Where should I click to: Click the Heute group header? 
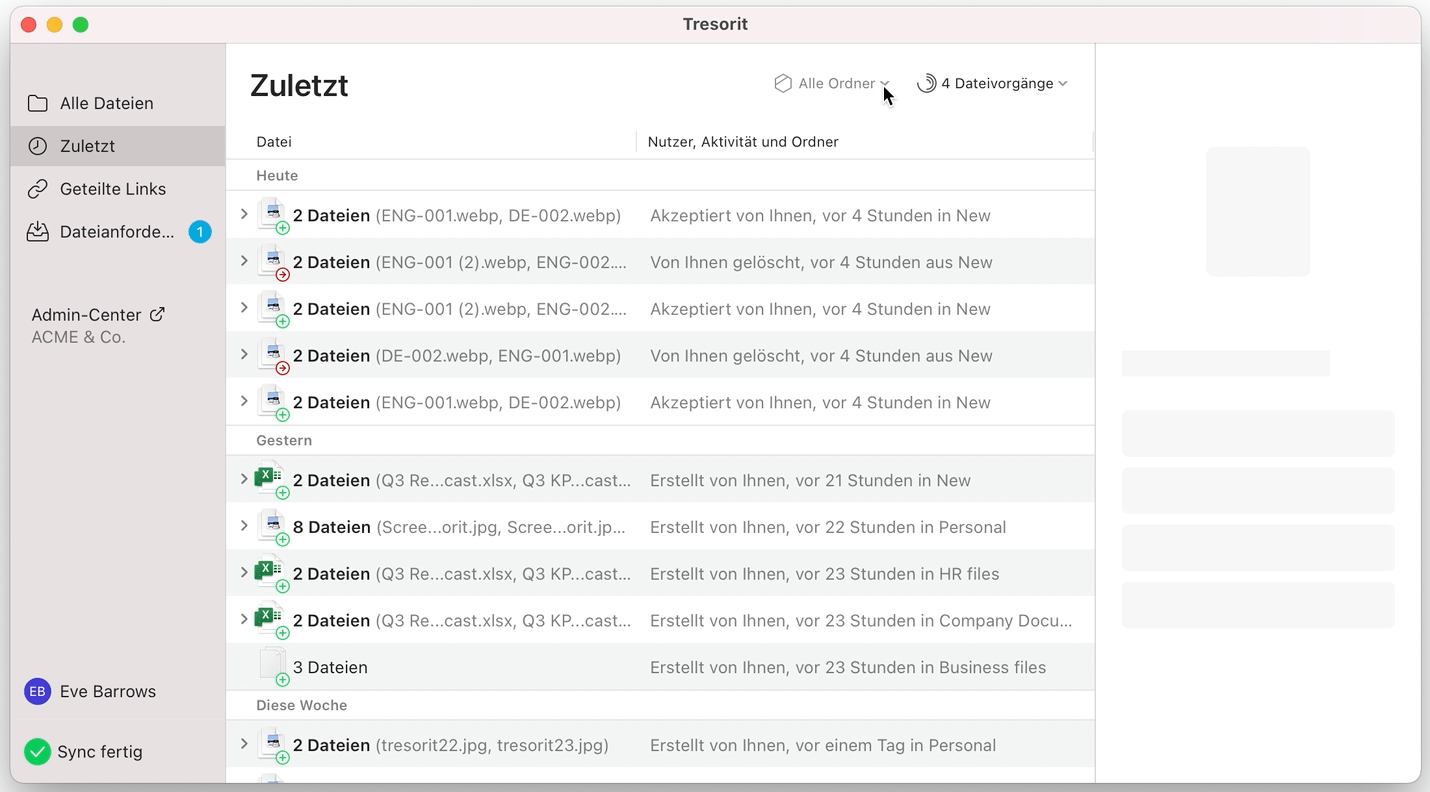coord(277,176)
